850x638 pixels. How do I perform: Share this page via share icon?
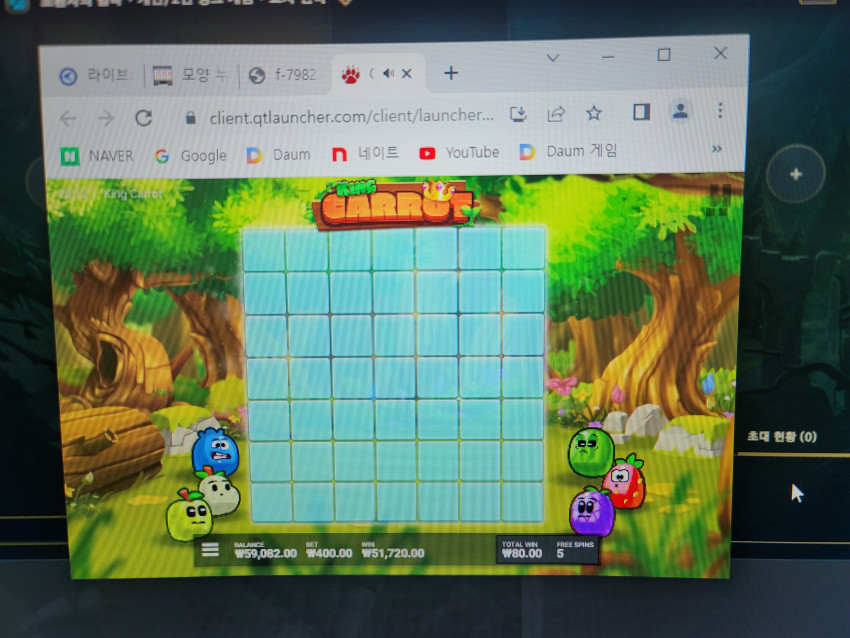[556, 113]
